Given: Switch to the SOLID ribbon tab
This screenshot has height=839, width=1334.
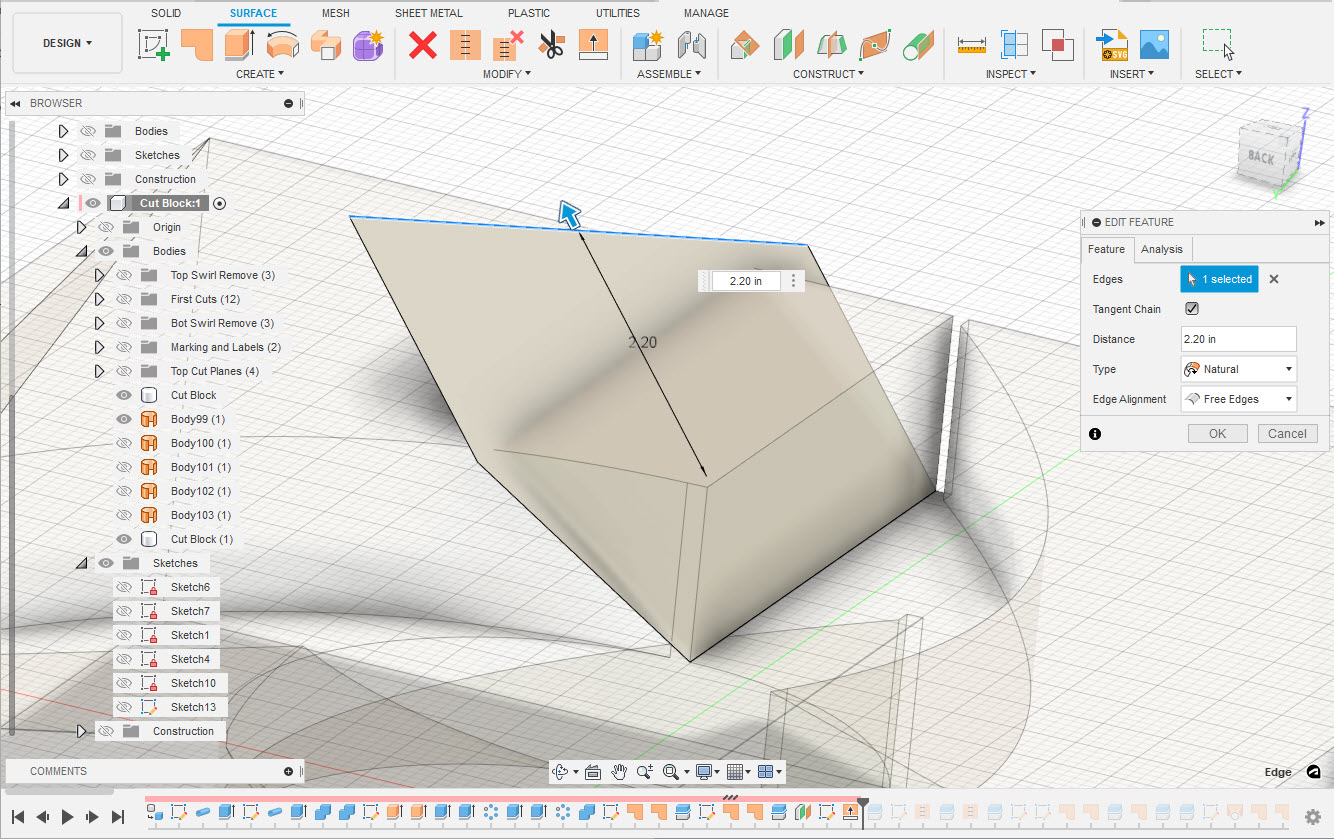Looking at the screenshot, I should pos(165,13).
